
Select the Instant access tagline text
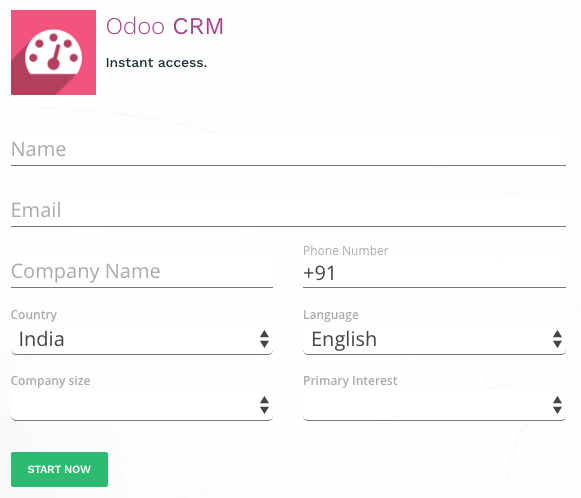click(156, 63)
